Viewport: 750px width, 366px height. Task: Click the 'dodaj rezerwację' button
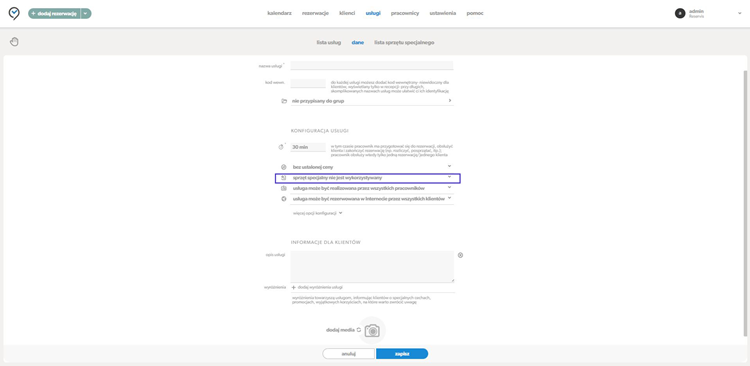click(x=54, y=13)
